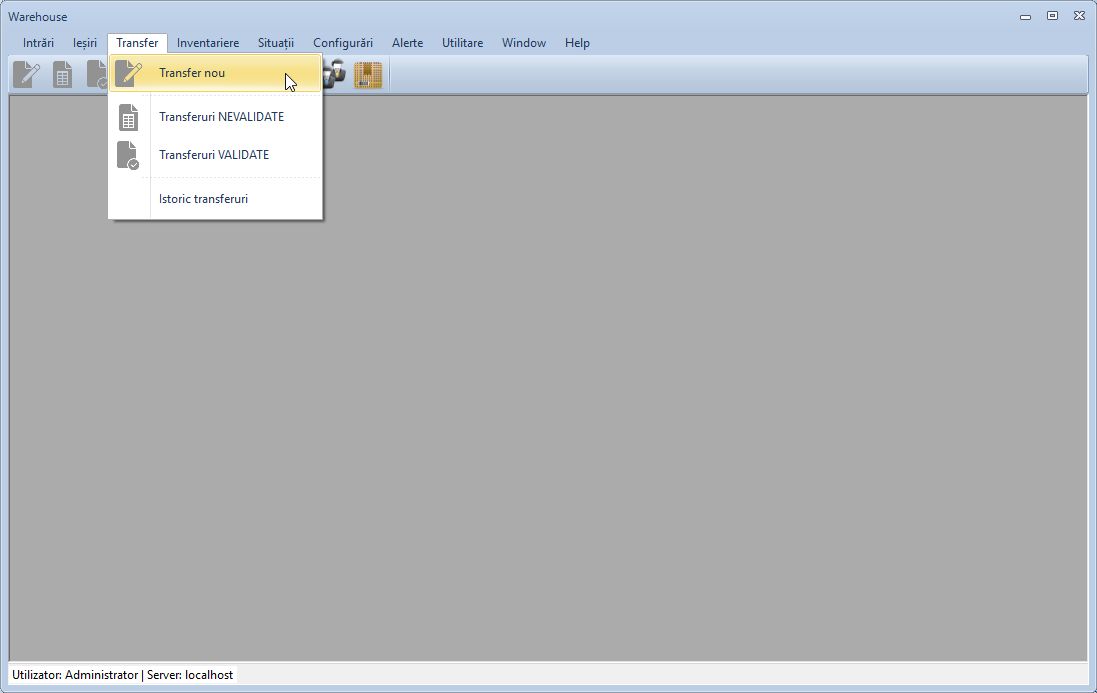
Task: Click the users icon in the toolbar
Action: pyautogui.click(x=331, y=74)
